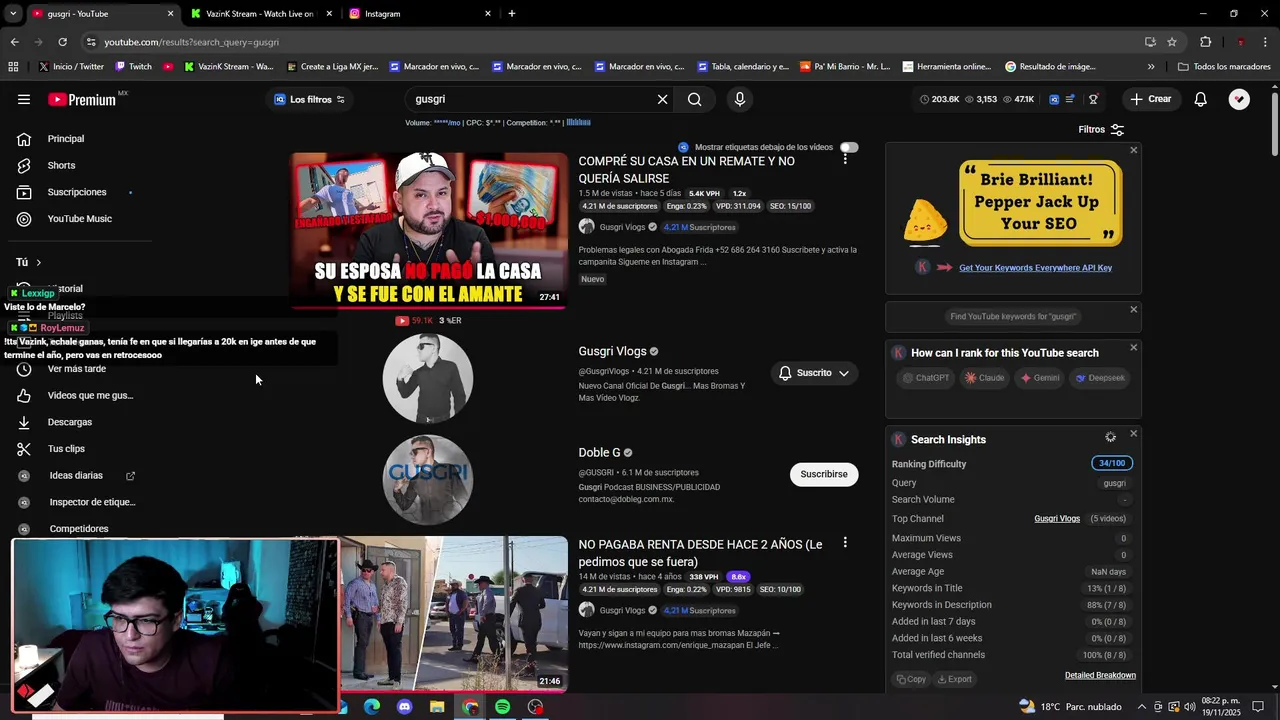The image size is (1280, 720).
Task: Open the account avatar menu
Action: [1239, 99]
